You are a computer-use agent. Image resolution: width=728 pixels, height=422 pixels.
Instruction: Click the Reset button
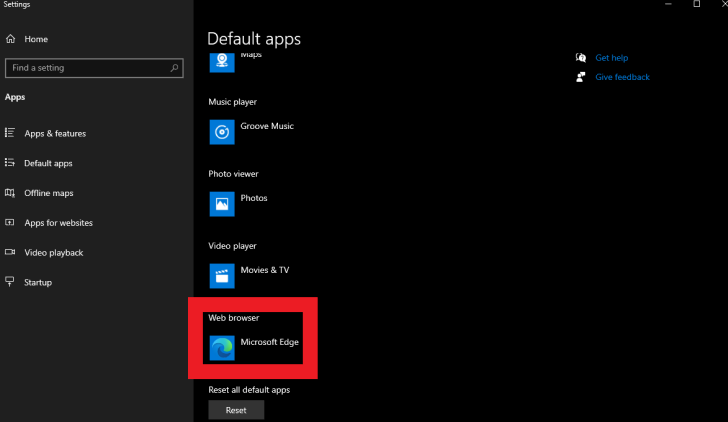coord(236,410)
